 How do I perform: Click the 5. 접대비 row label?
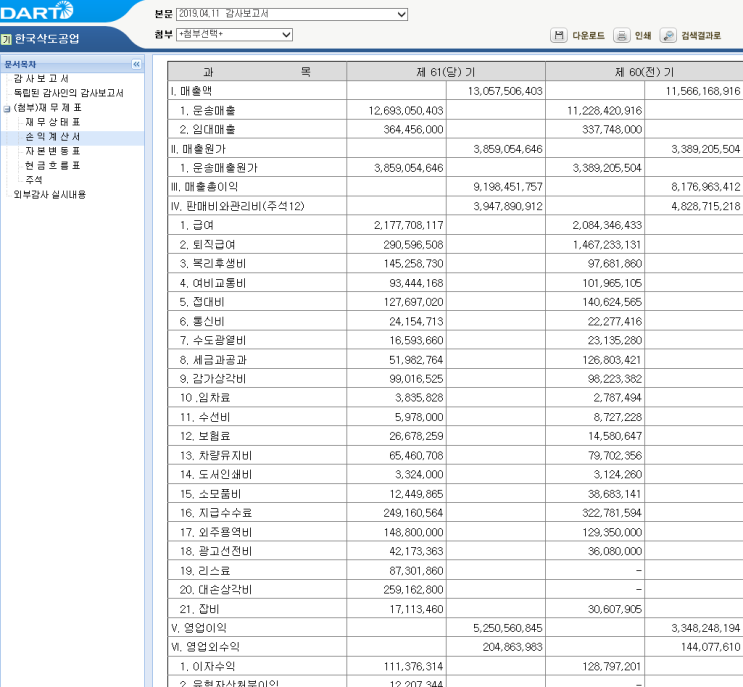[x=202, y=302]
